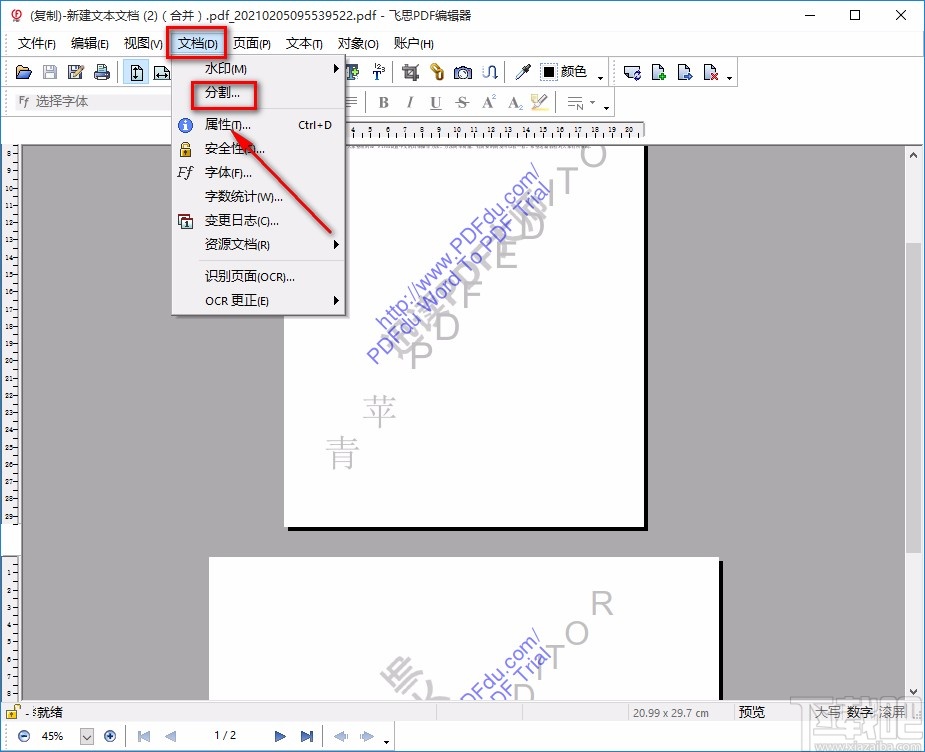Expand the OCR 更正(E) submenu
This screenshot has height=752, width=925.
pyautogui.click(x=258, y=300)
